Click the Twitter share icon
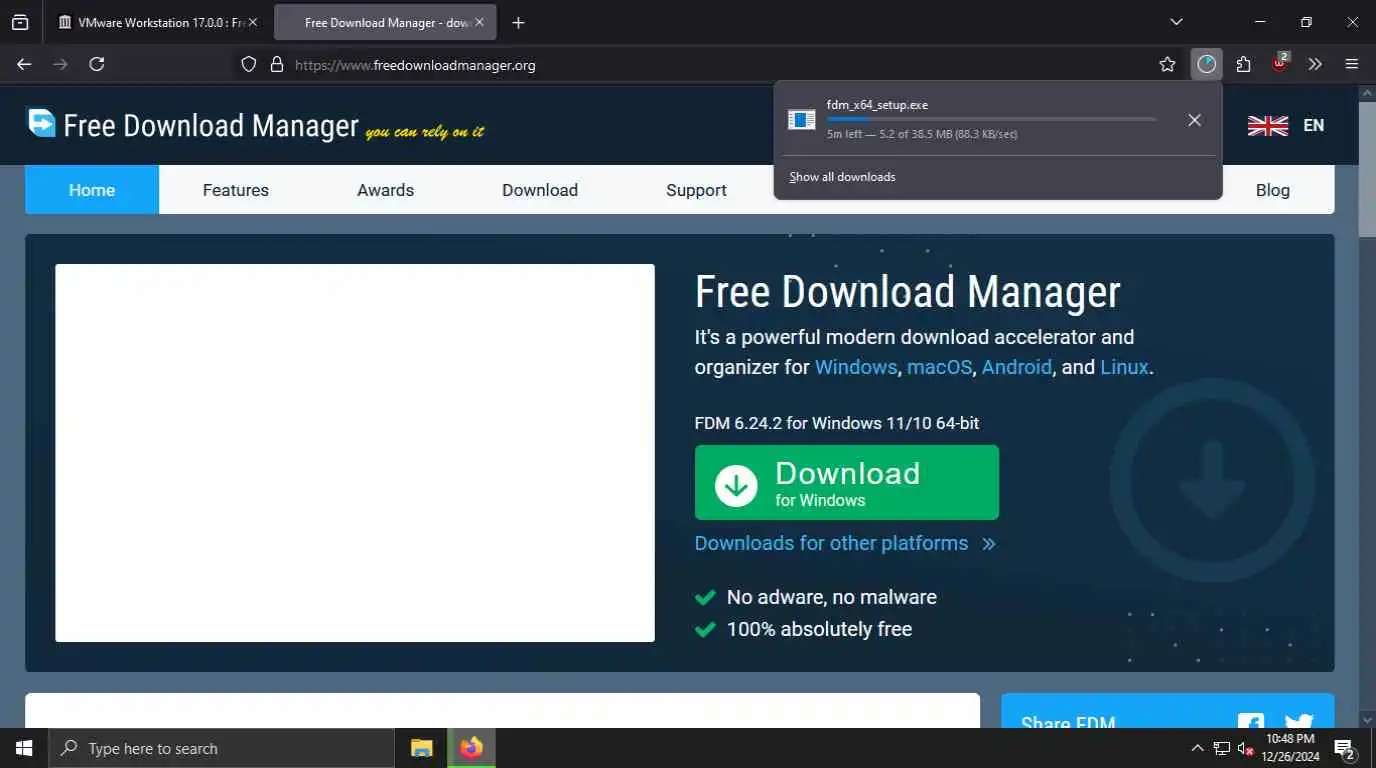This screenshot has height=768, width=1376. (x=1298, y=722)
